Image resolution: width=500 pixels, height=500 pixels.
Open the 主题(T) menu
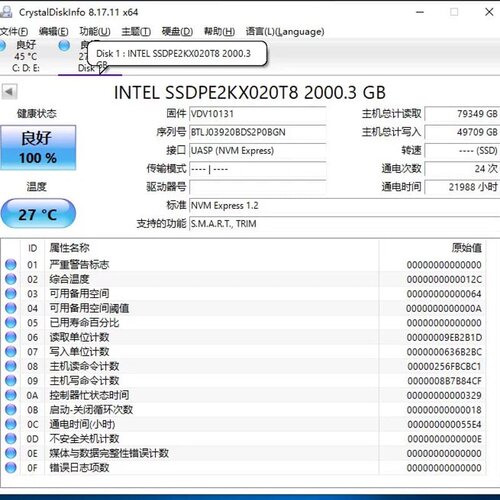136,32
